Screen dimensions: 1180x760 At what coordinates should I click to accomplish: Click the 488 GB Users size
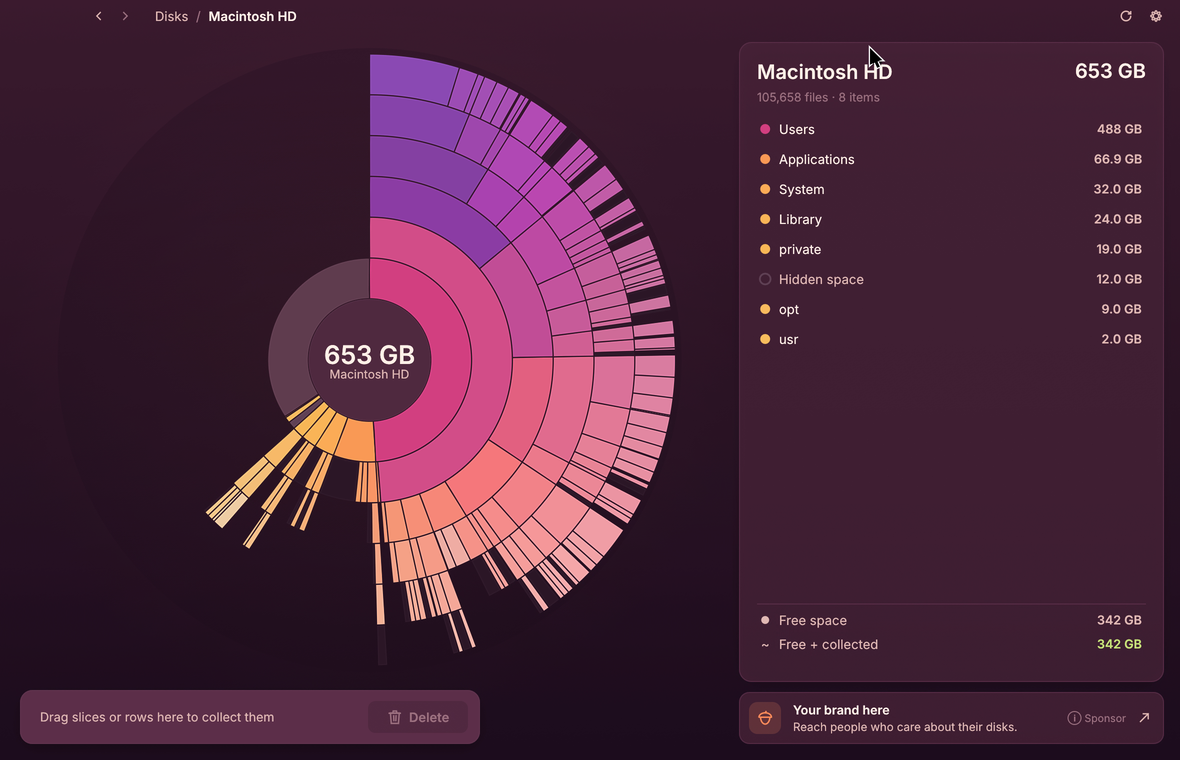pos(1119,129)
